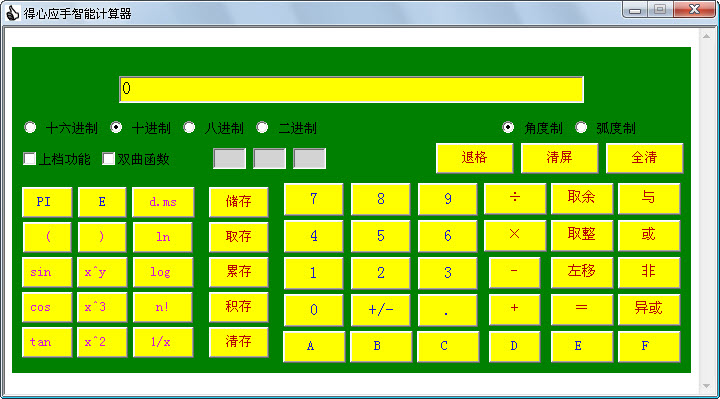
Task: Click the cos function button
Action: [47, 307]
